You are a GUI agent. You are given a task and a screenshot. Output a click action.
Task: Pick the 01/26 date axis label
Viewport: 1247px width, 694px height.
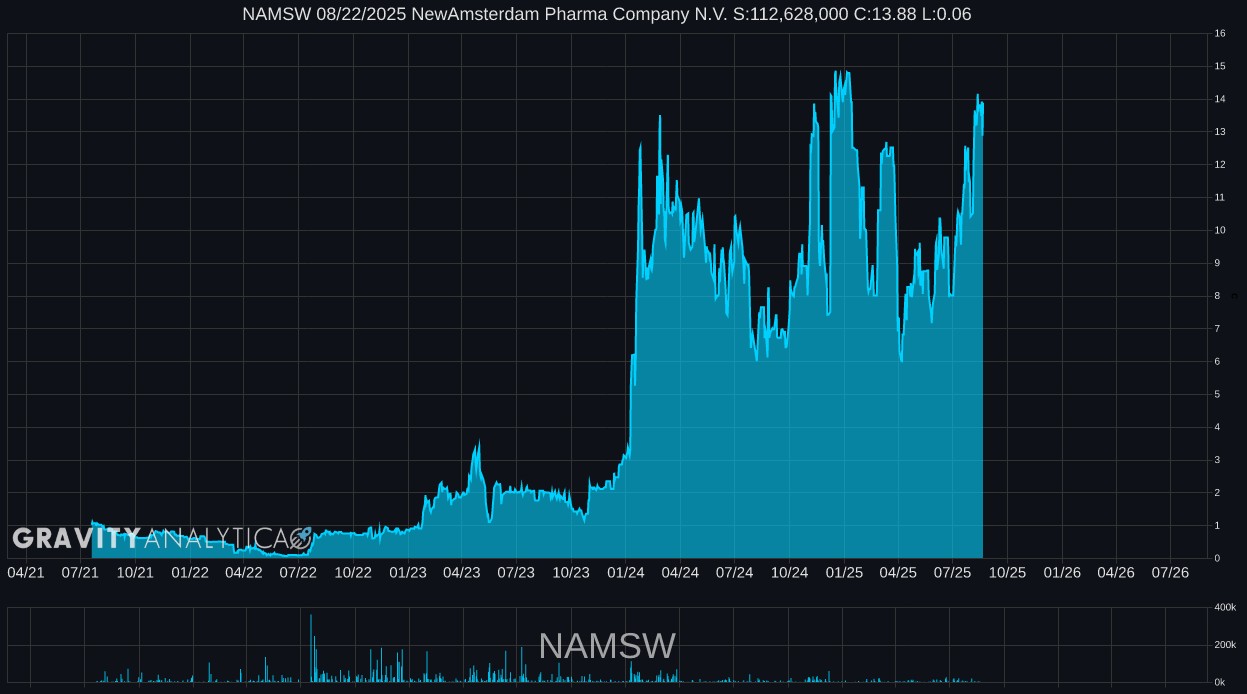click(1063, 573)
